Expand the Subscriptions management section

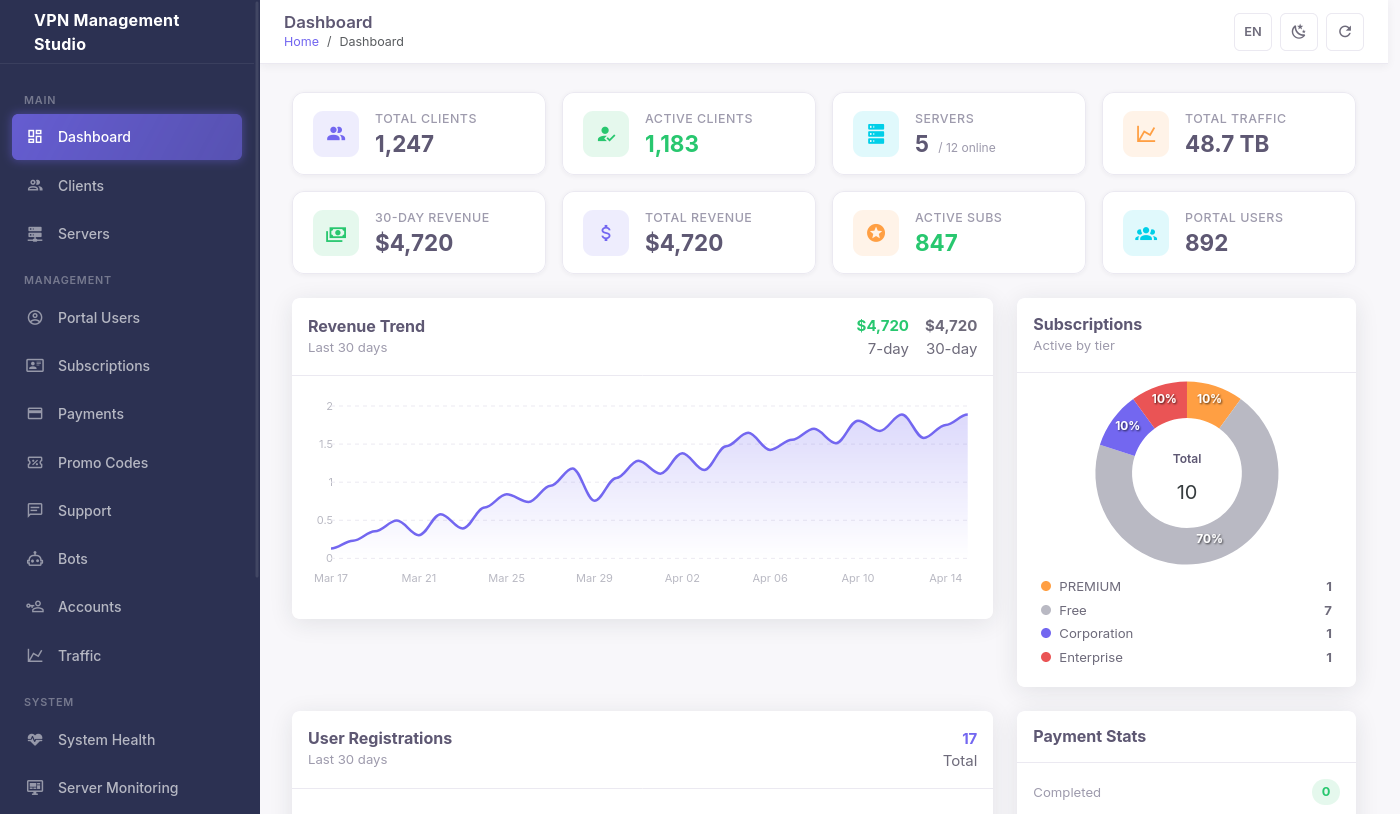(x=102, y=365)
